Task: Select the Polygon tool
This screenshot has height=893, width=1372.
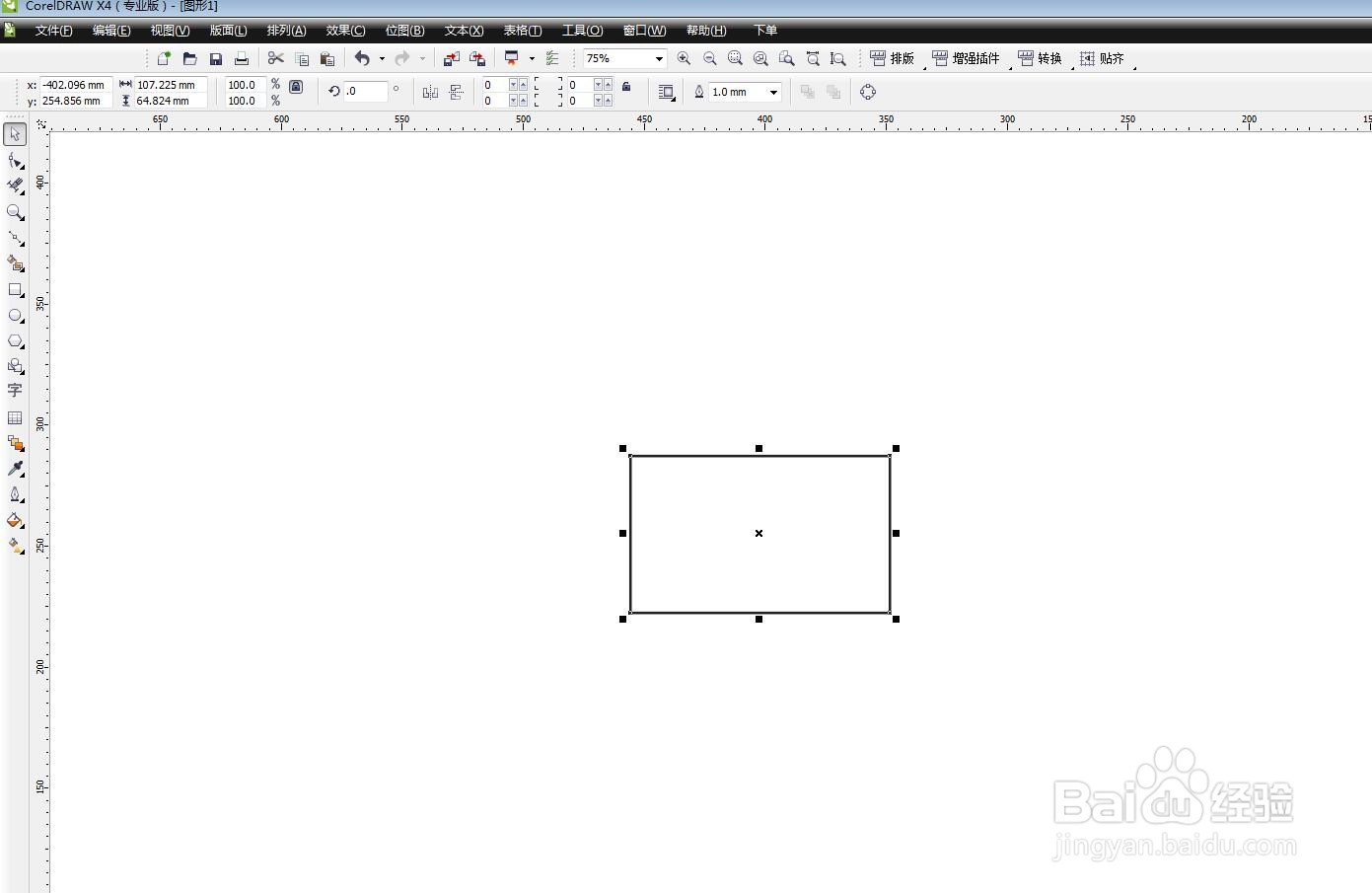Action: (15, 341)
